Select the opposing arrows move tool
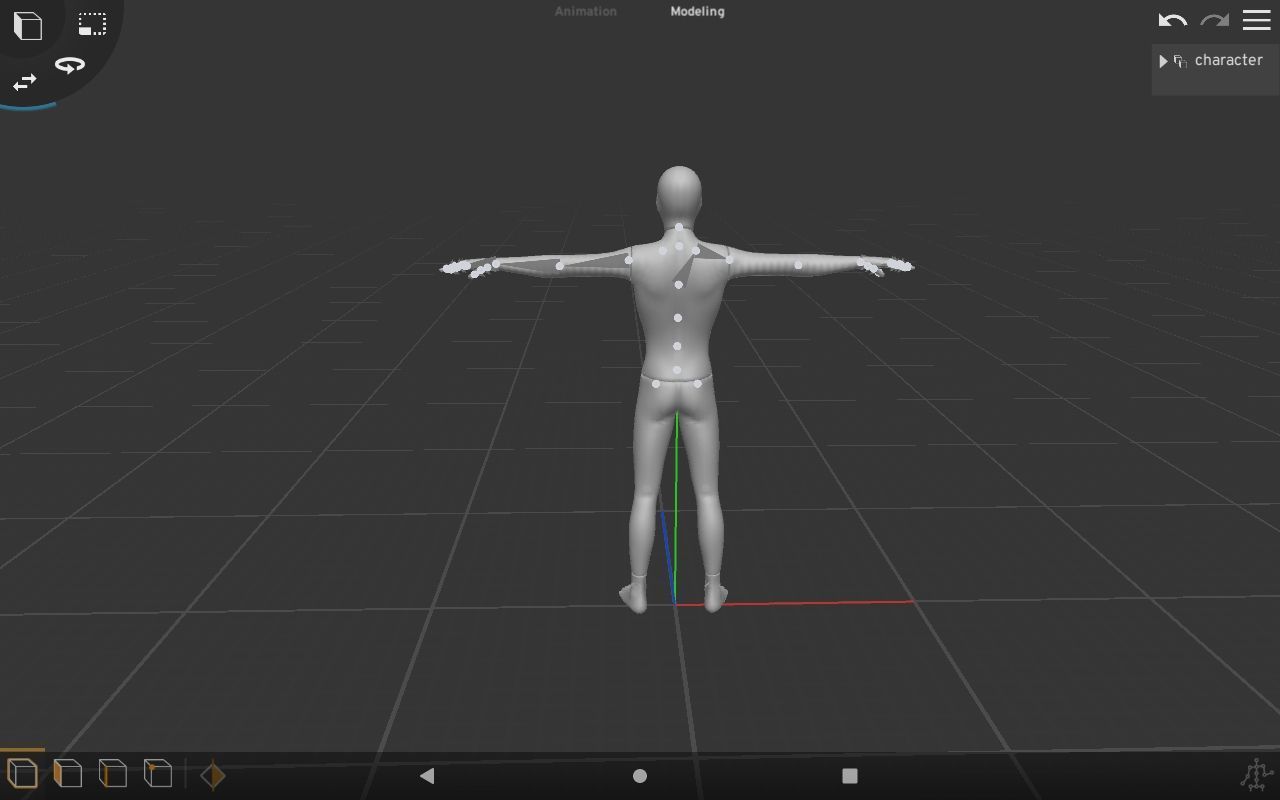 click(x=25, y=83)
